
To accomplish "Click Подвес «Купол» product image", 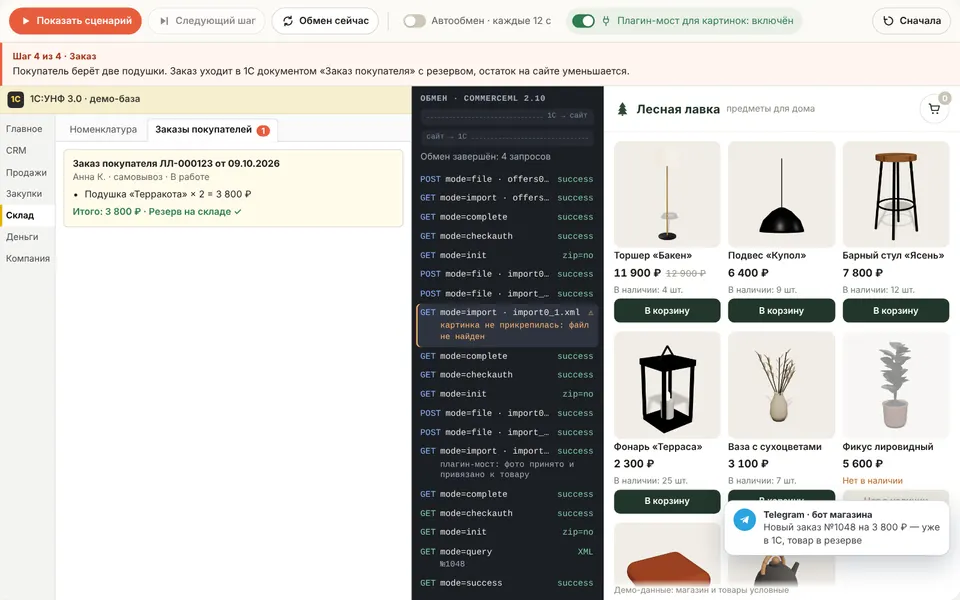I will click(781, 194).
